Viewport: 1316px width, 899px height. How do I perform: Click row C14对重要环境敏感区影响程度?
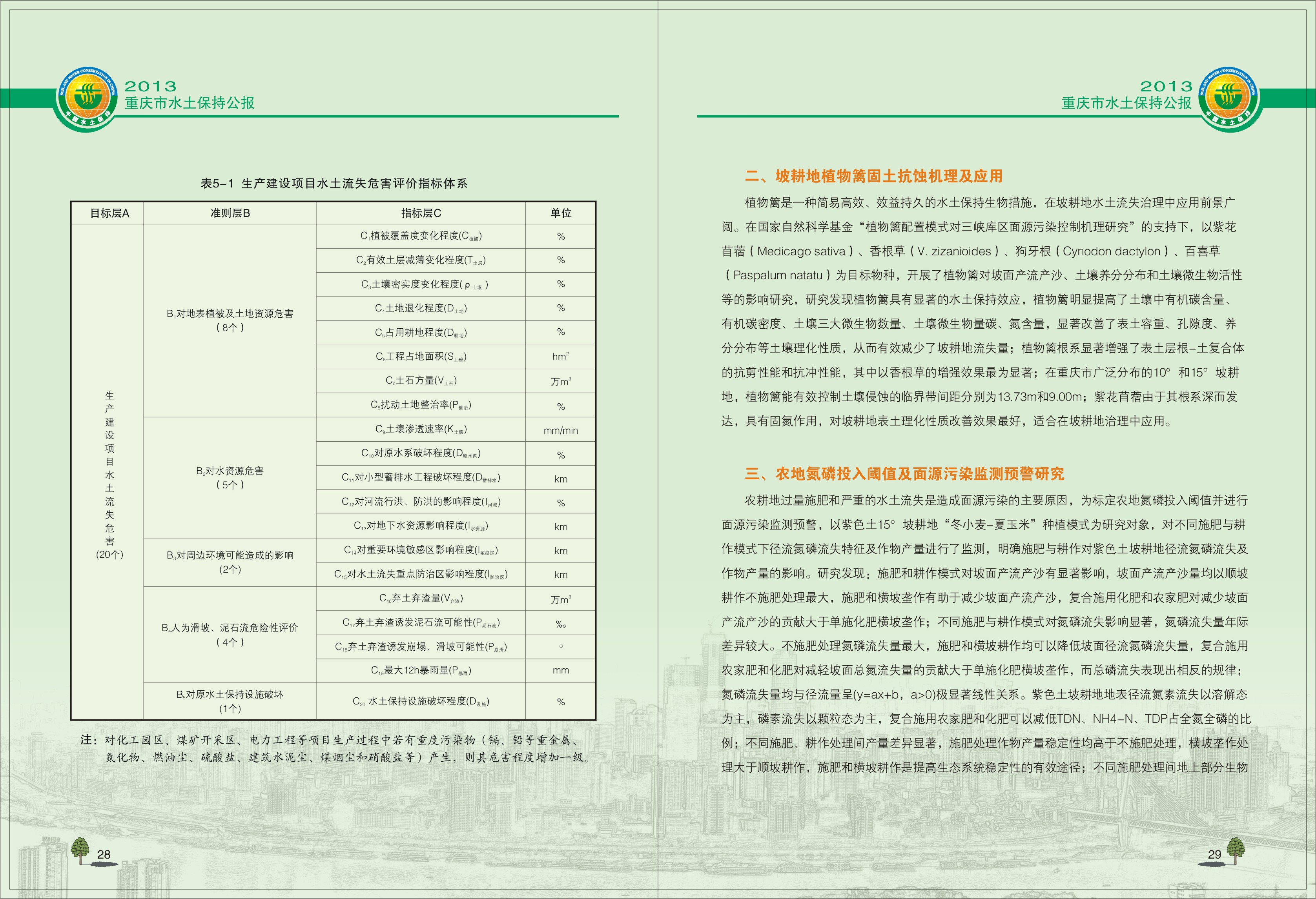[x=421, y=550]
